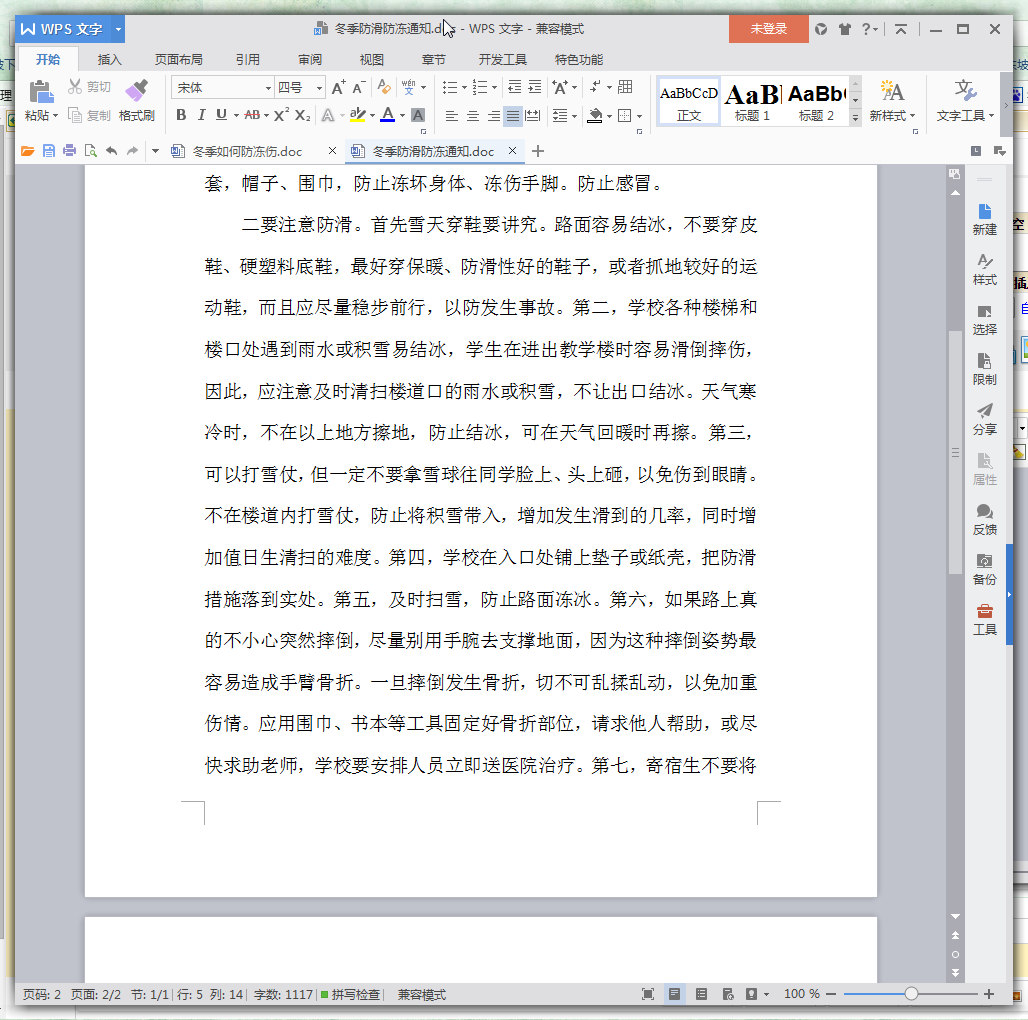The width and height of the screenshot is (1028, 1020).
Task: Expand the line spacing dropdown
Action: click(574, 117)
